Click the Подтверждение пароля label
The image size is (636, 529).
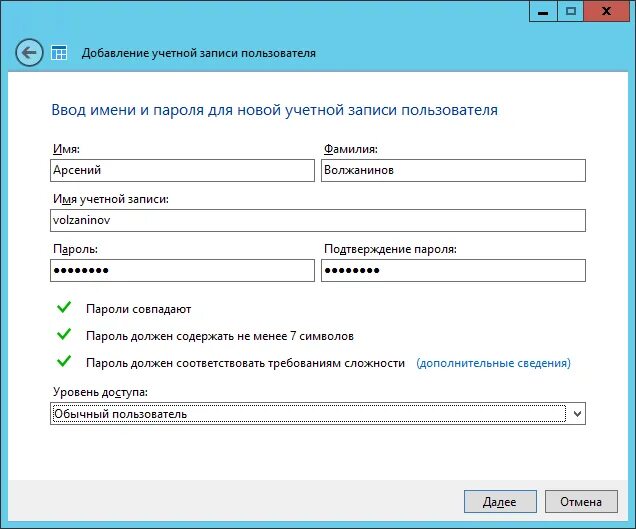390,249
